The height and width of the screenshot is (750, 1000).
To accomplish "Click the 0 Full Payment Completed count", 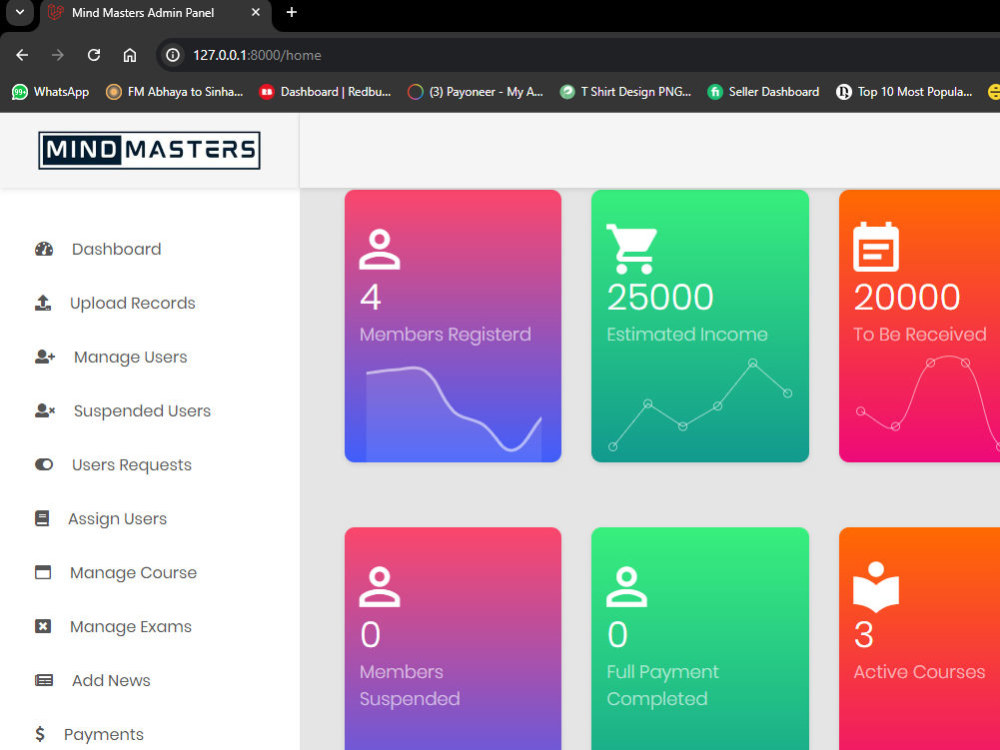I will click(x=617, y=635).
